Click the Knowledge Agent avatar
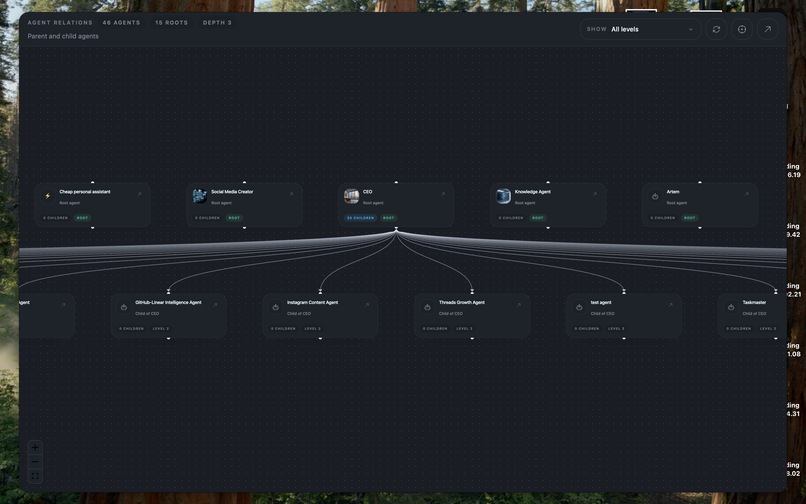 pos(503,196)
